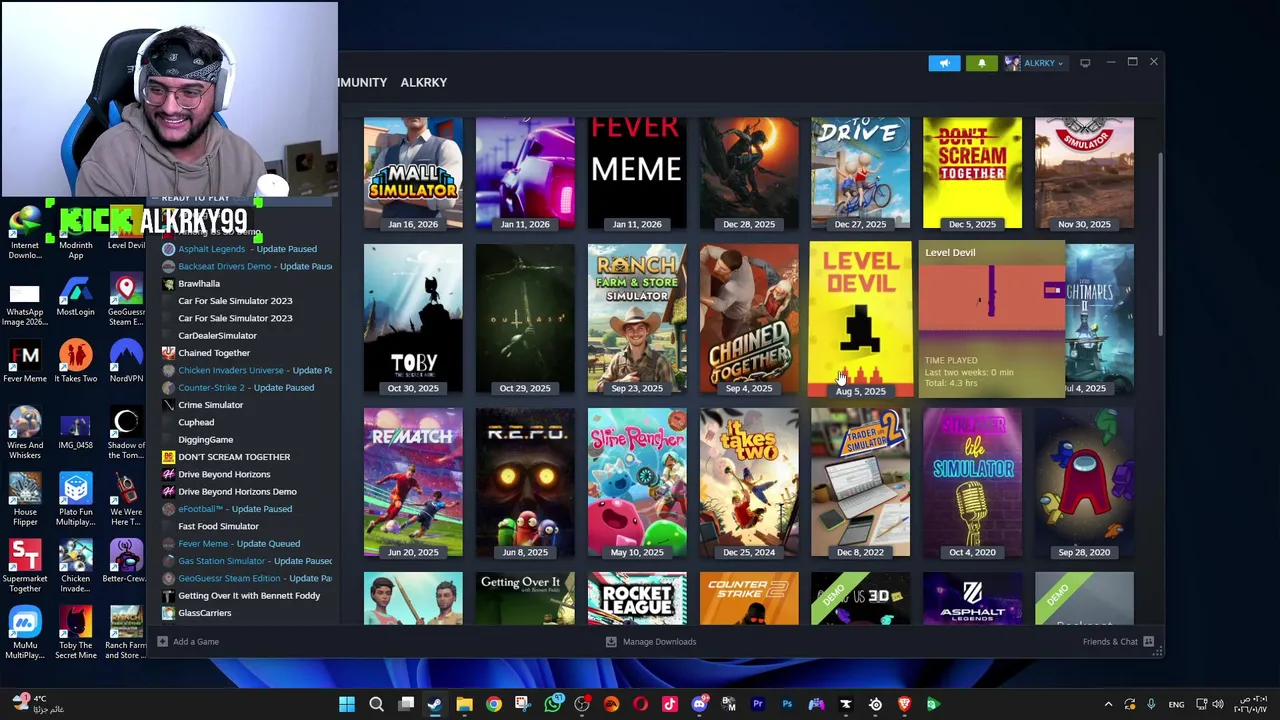
Task: Open WhatsApp from the taskbar
Action: [x=553, y=705]
